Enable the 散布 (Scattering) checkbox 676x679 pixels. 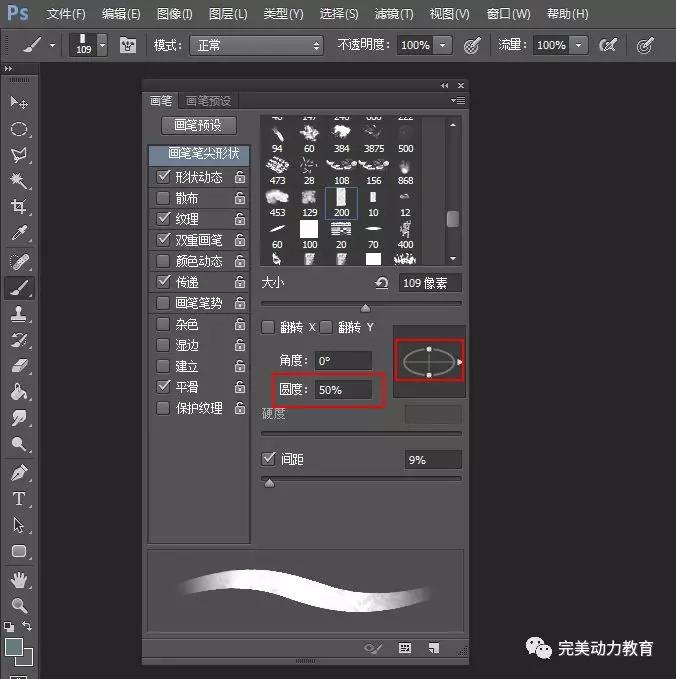tap(164, 198)
